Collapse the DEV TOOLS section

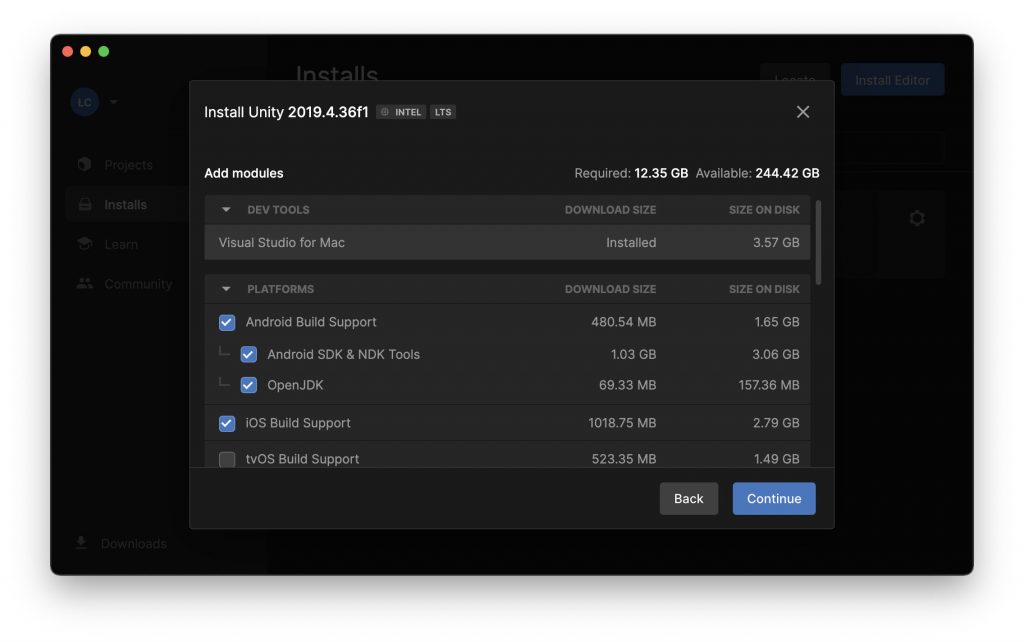pyautogui.click(x=226, y=210)
